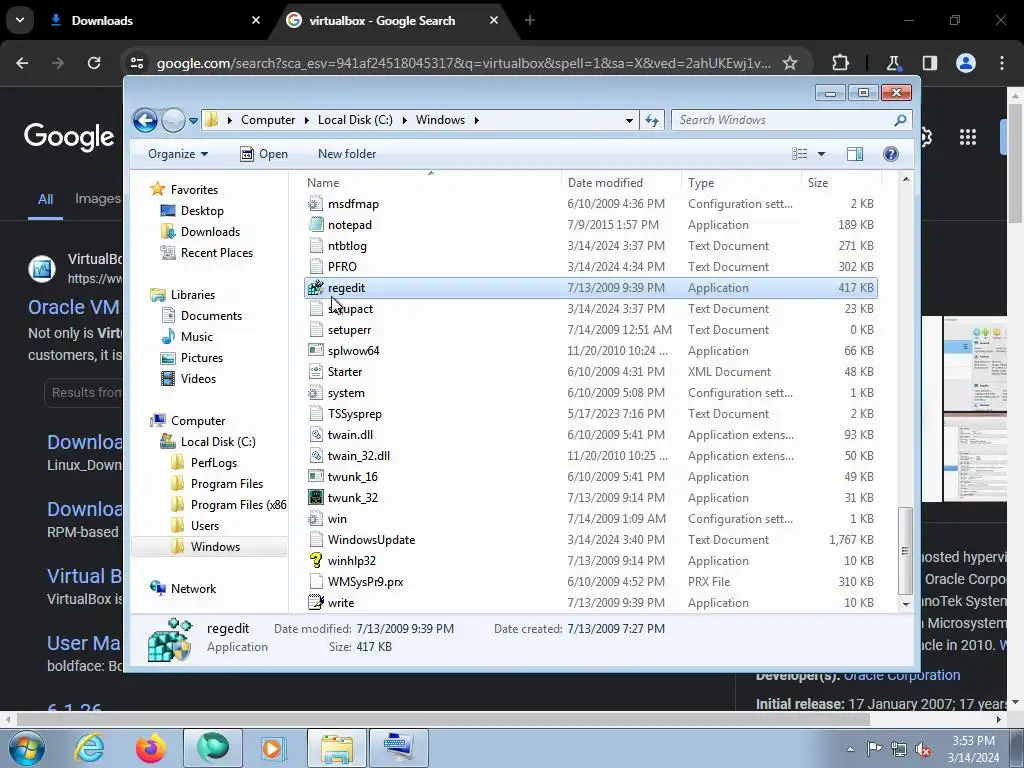
Task: Open Windows Start menu
Action: [27, 748]
